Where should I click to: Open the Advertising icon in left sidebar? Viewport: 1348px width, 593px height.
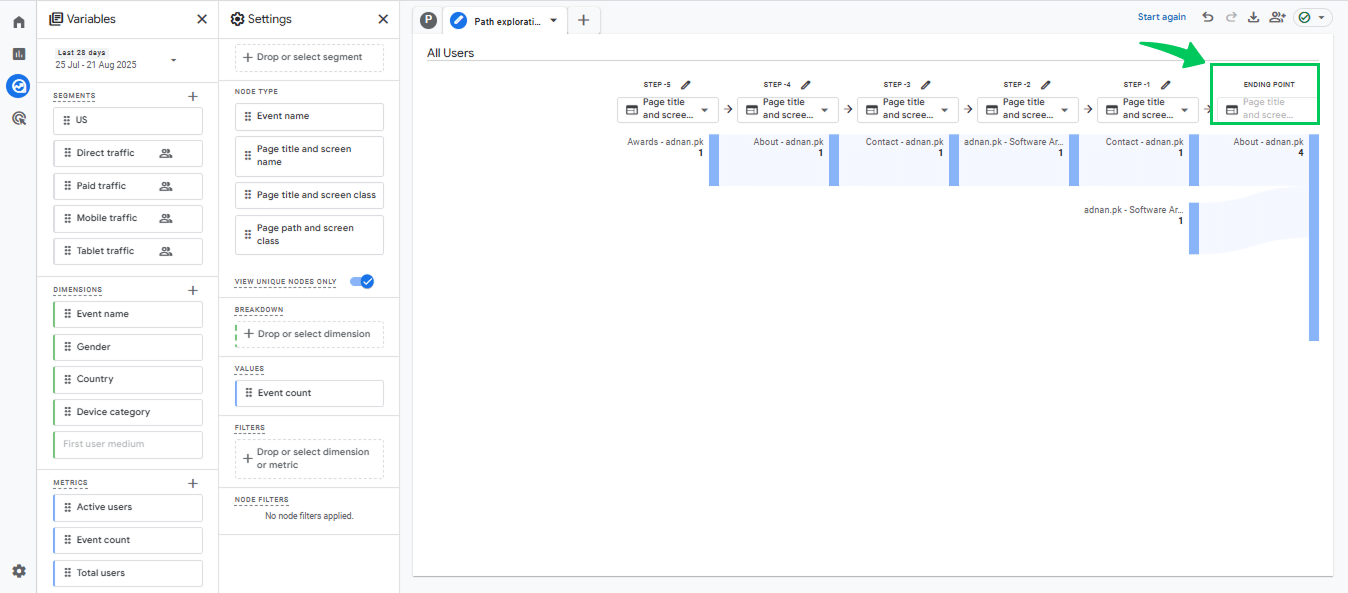19,118
